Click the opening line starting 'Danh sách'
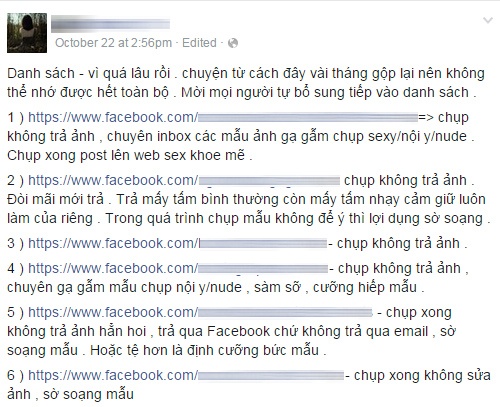 (x=246, y=74)
